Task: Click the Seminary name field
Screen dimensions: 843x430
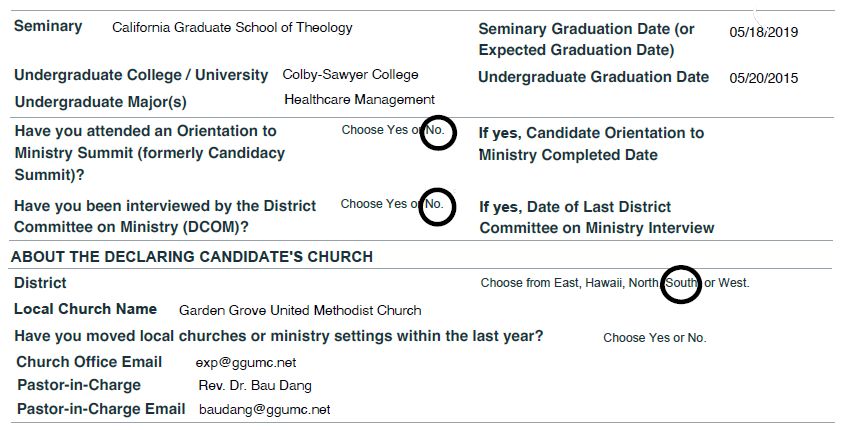Action: (232, 28)
